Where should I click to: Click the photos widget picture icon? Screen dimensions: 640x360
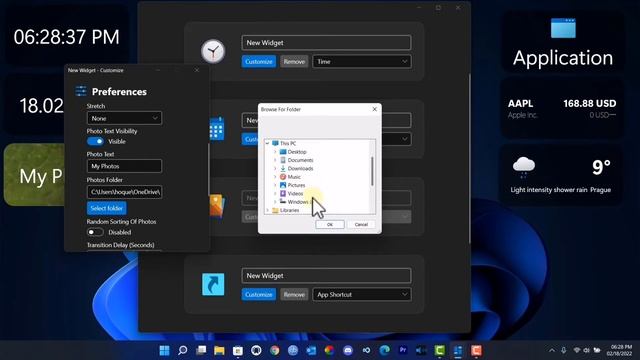click(x=217, y=206)
